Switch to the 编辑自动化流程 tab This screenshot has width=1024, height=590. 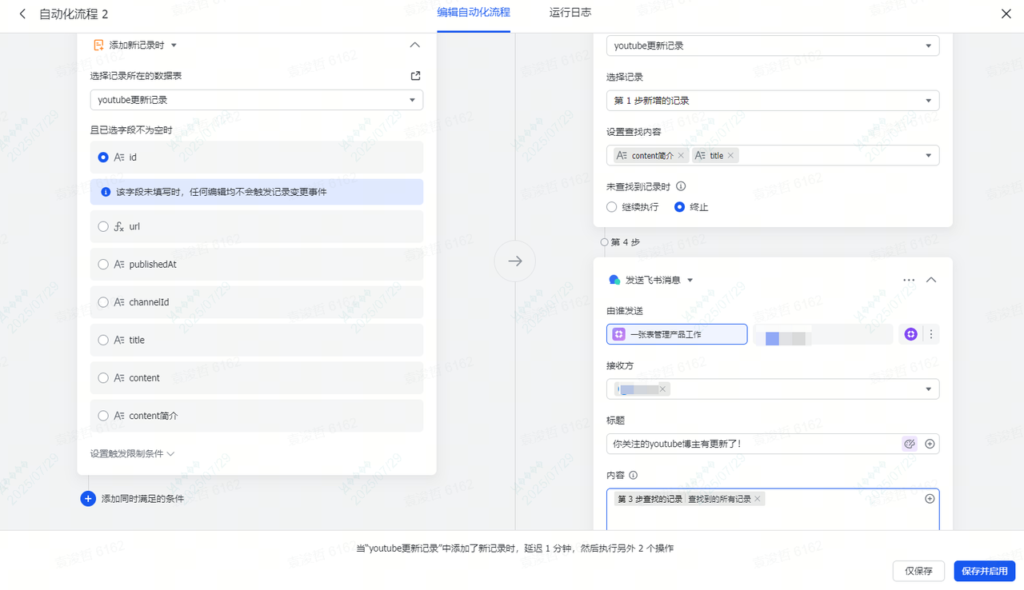(473, 13)
